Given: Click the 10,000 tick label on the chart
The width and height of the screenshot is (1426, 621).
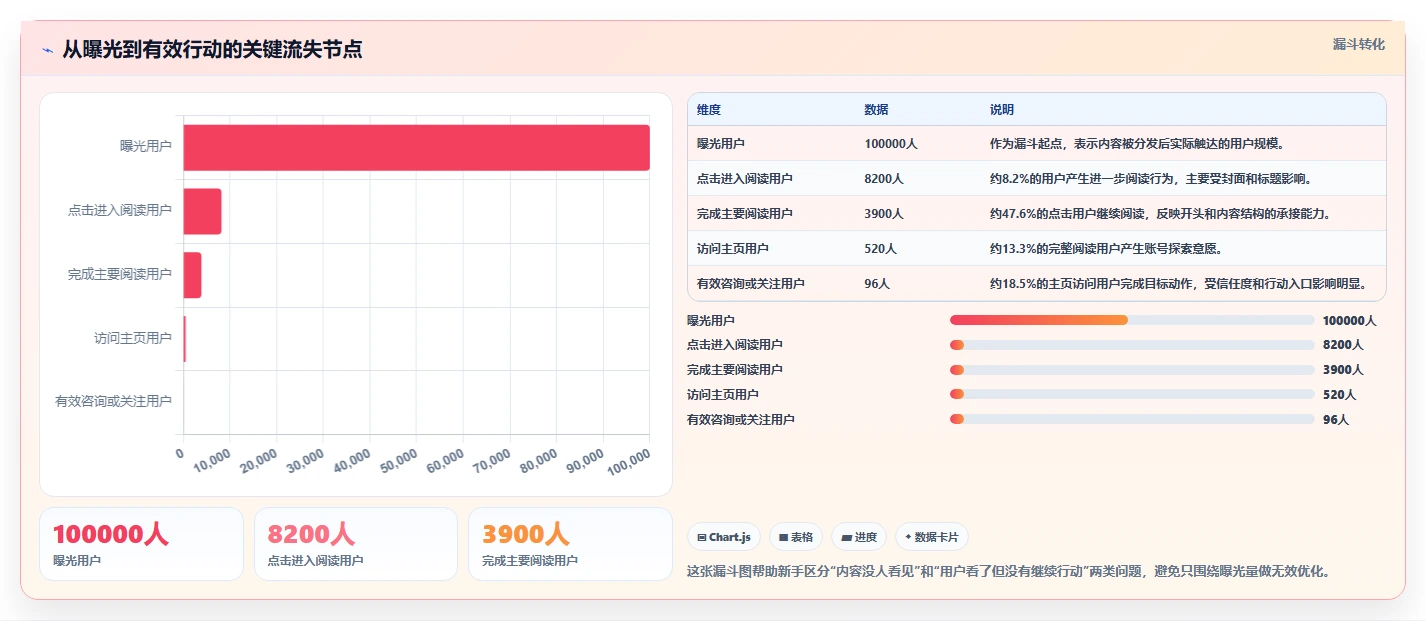Looking at the screenshot, I should pos(211,462).
